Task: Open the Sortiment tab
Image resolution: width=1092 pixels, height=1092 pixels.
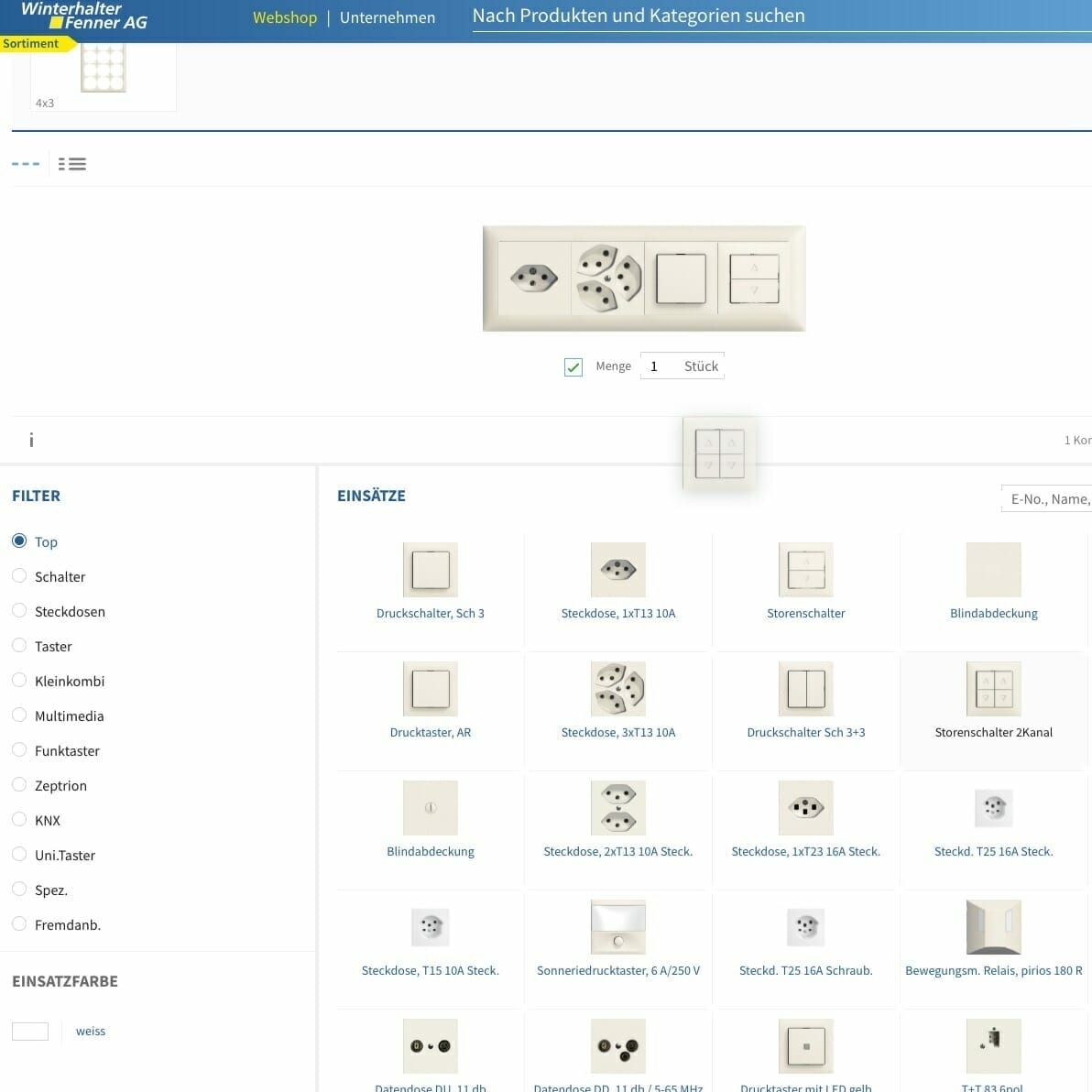Action: [31, 44]
